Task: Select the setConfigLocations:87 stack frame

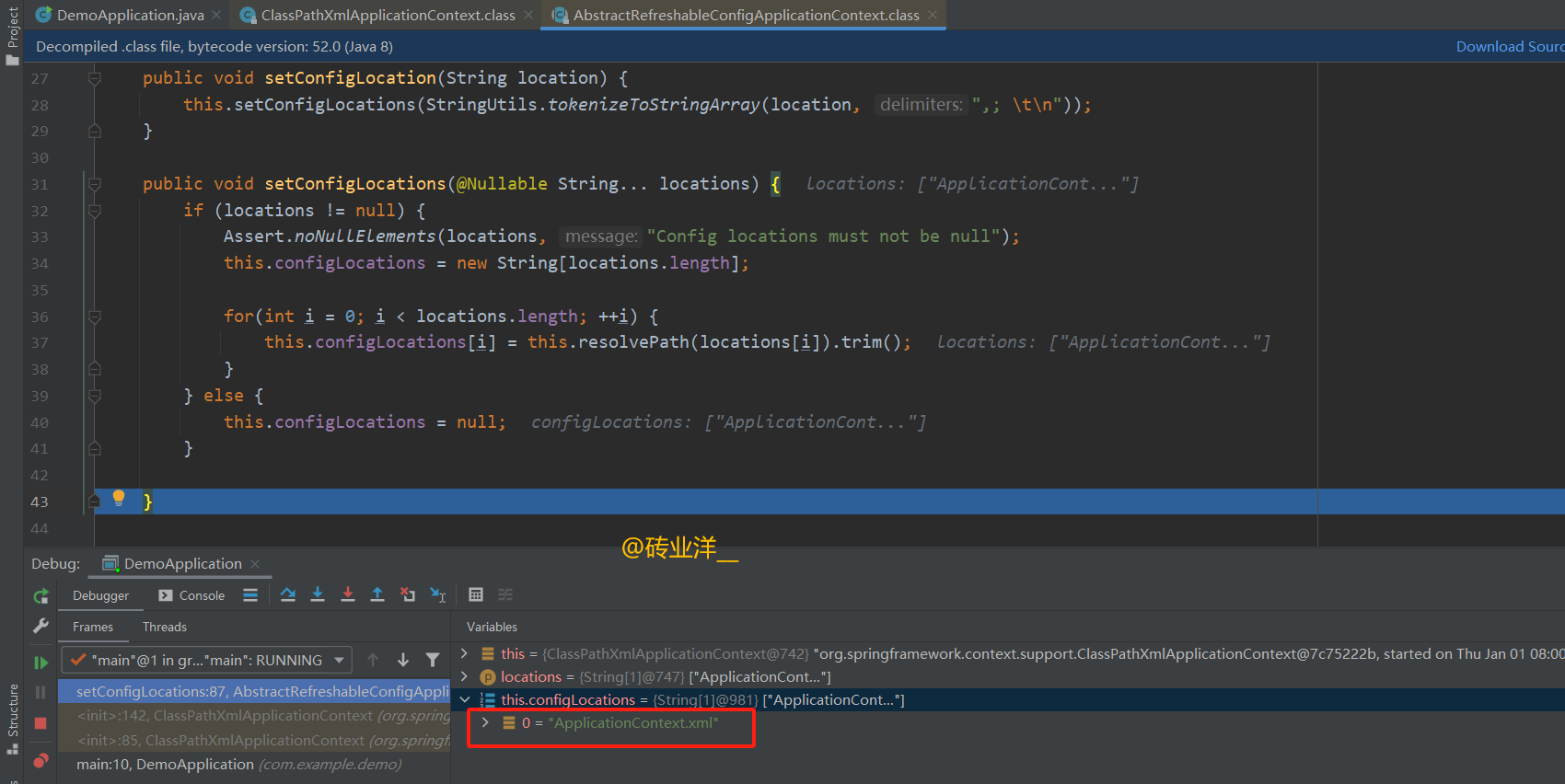Action: click(x=255, y=691)
